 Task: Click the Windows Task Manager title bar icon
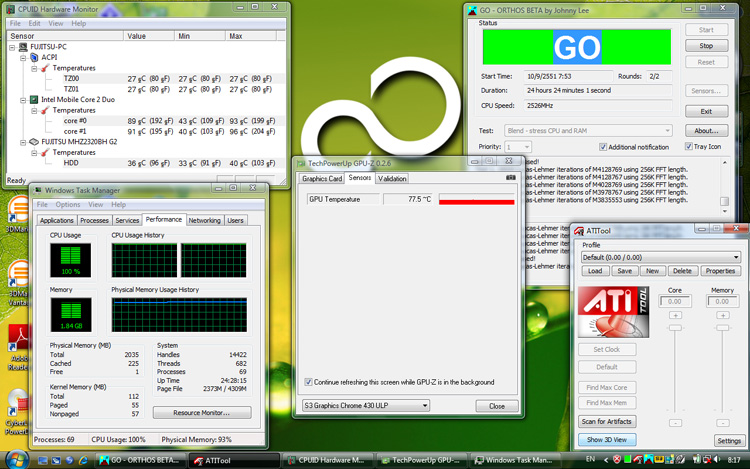[x=38, y=190]
